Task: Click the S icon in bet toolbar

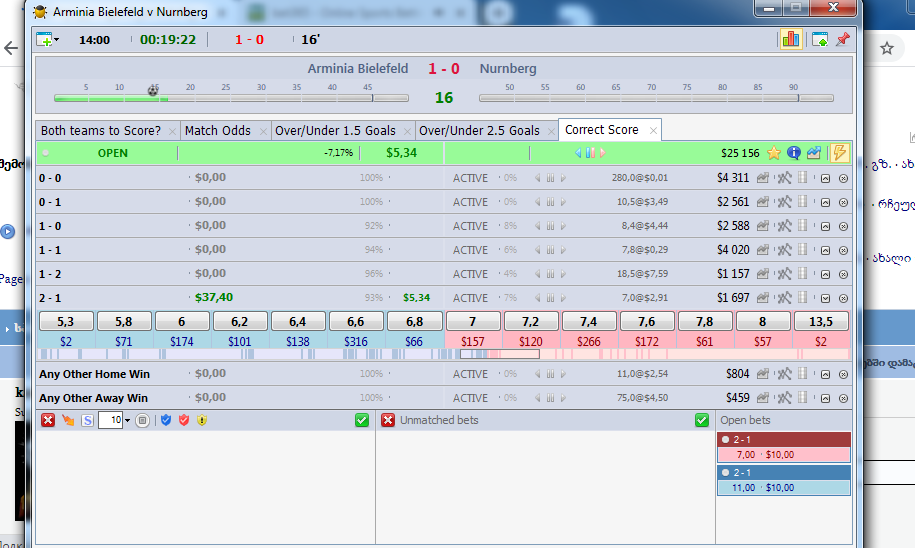Action: pos(88,420)
